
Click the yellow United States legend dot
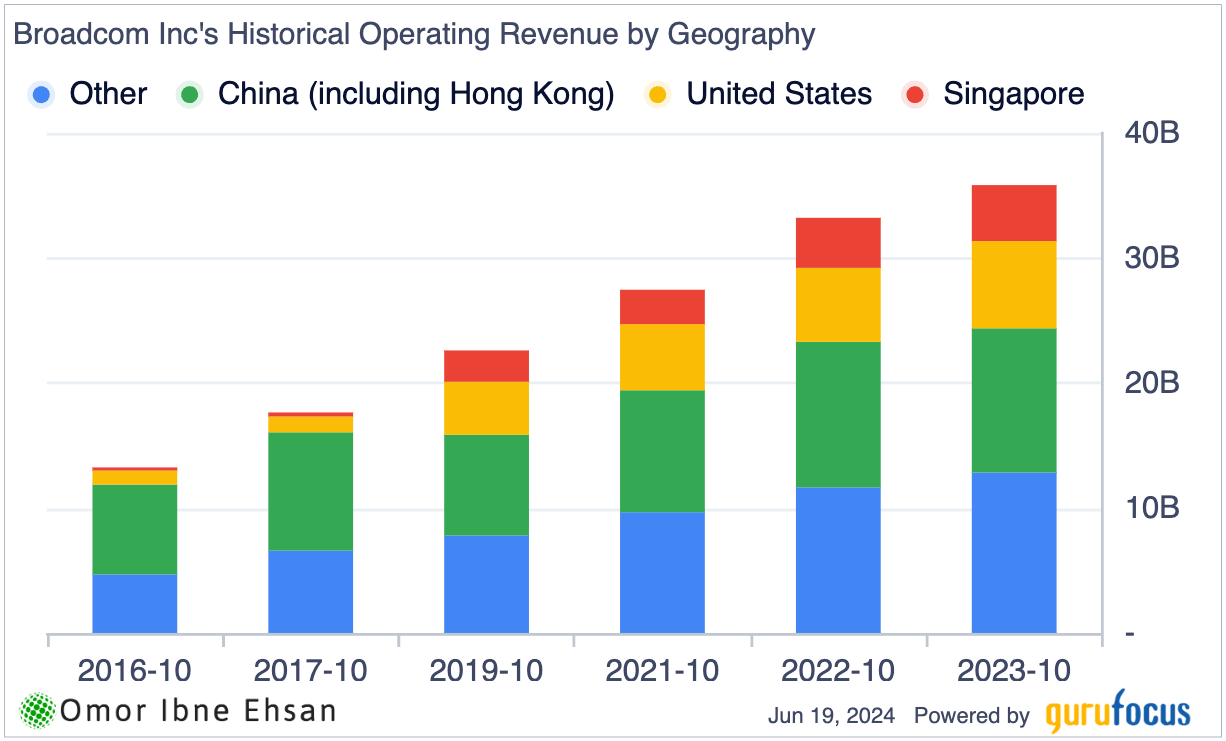pyautogui.click(x=658, y=95)
